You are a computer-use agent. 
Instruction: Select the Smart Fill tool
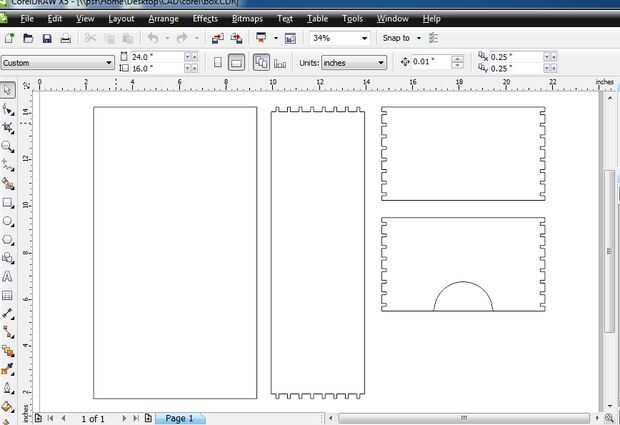tap(8, 184)
